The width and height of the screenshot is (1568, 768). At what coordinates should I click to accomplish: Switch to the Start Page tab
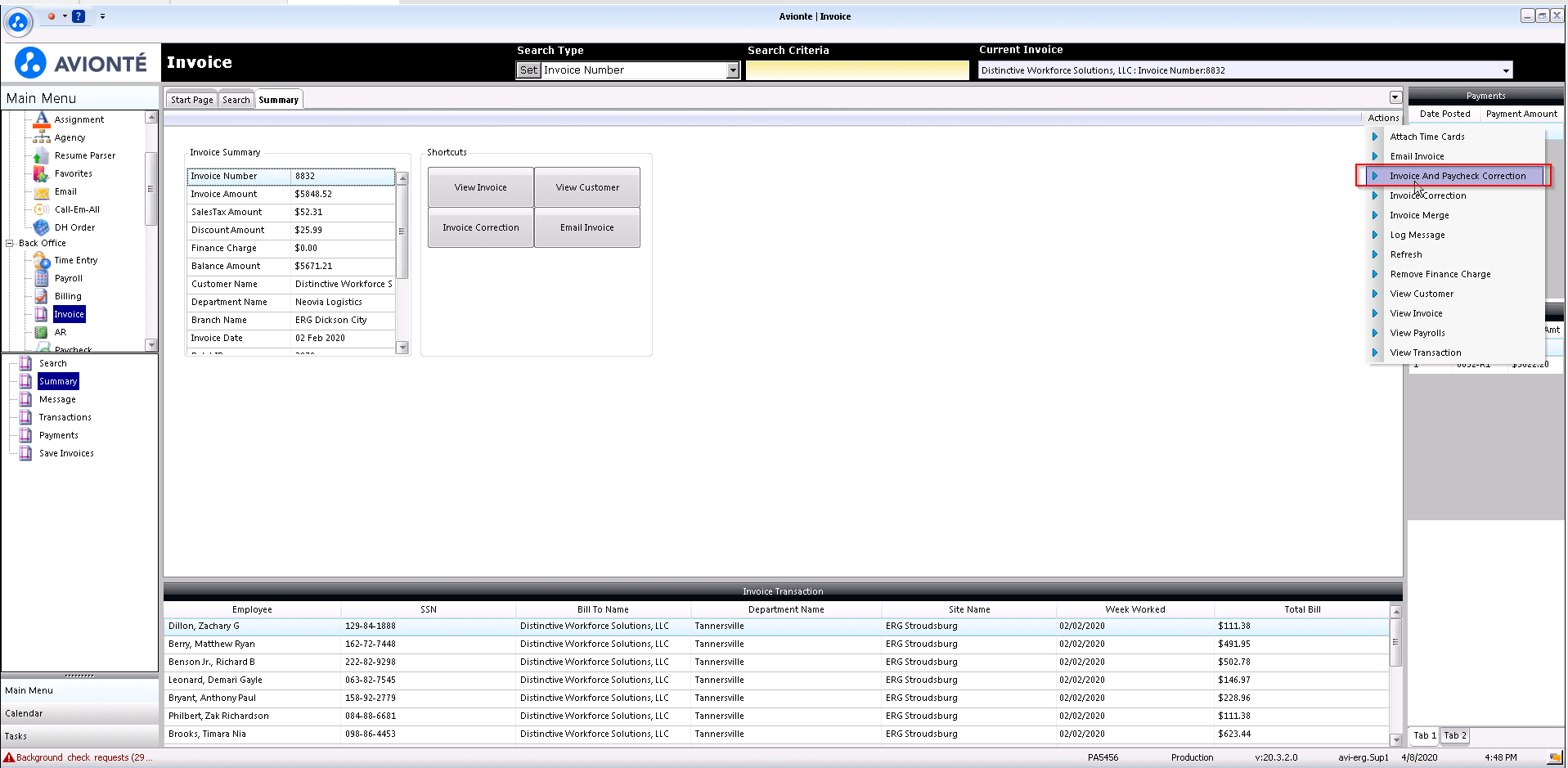[x=192, y=100]
